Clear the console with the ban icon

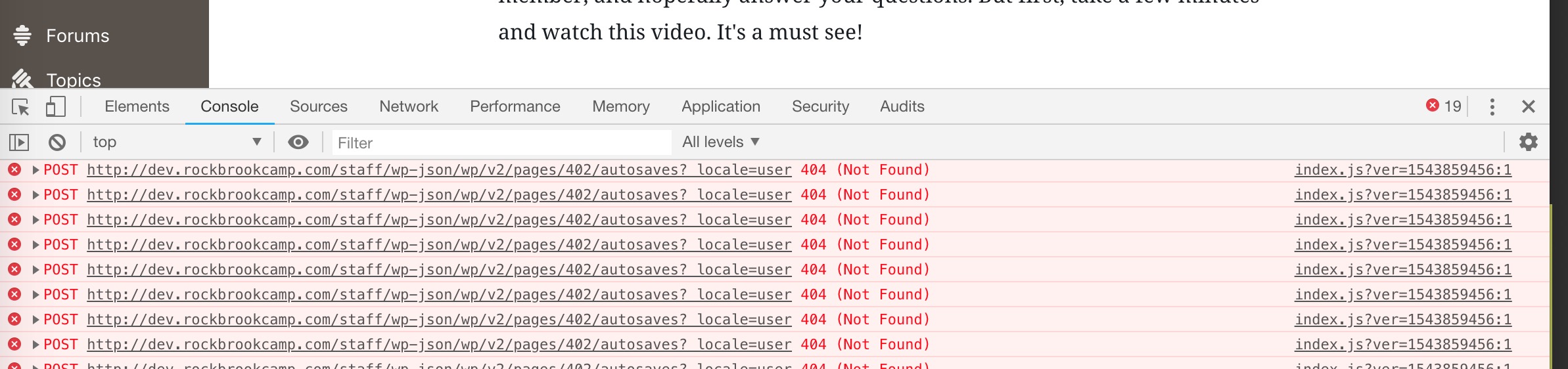coord(57,142)
